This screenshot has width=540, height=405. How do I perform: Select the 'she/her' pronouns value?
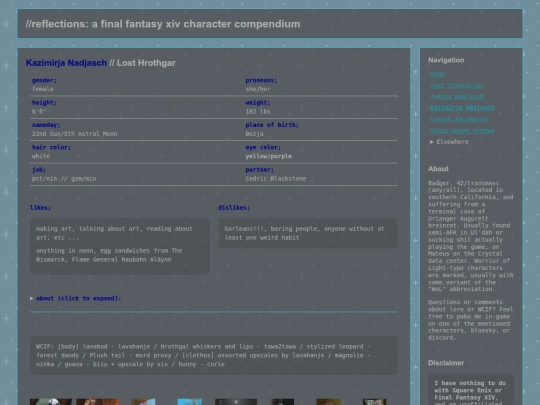pos(258,89)
